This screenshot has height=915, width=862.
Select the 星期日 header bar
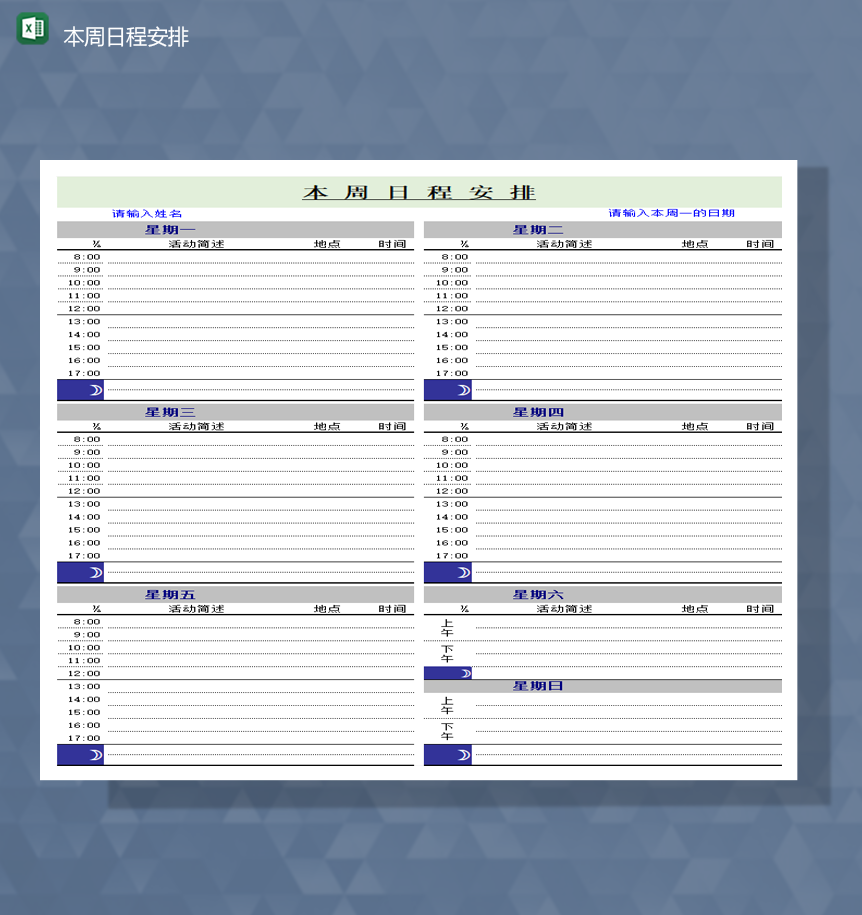604,684
